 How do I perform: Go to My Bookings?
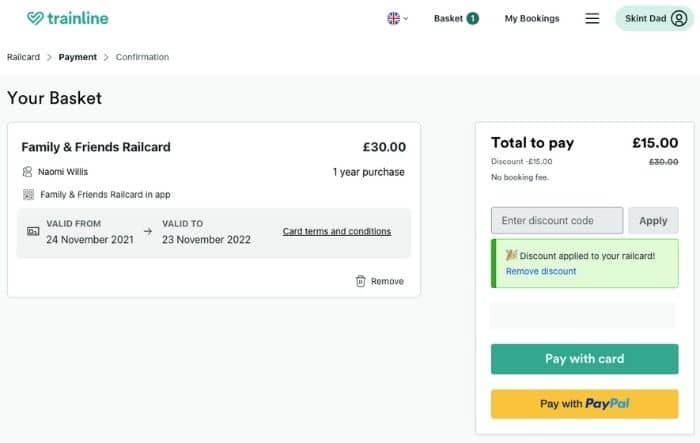[532, 18]
